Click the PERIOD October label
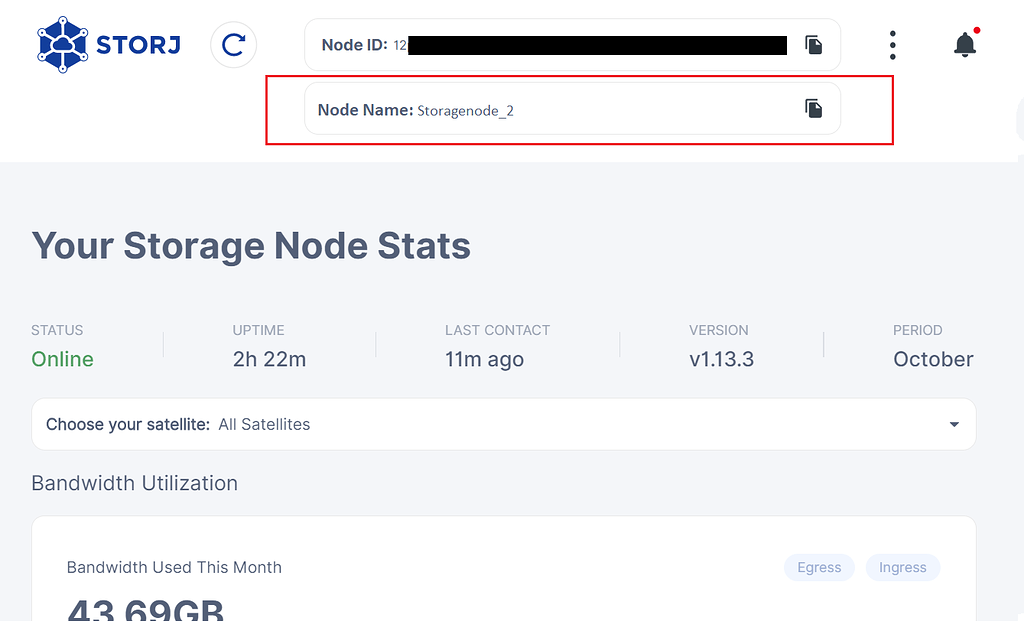 [x=932, y=359]
